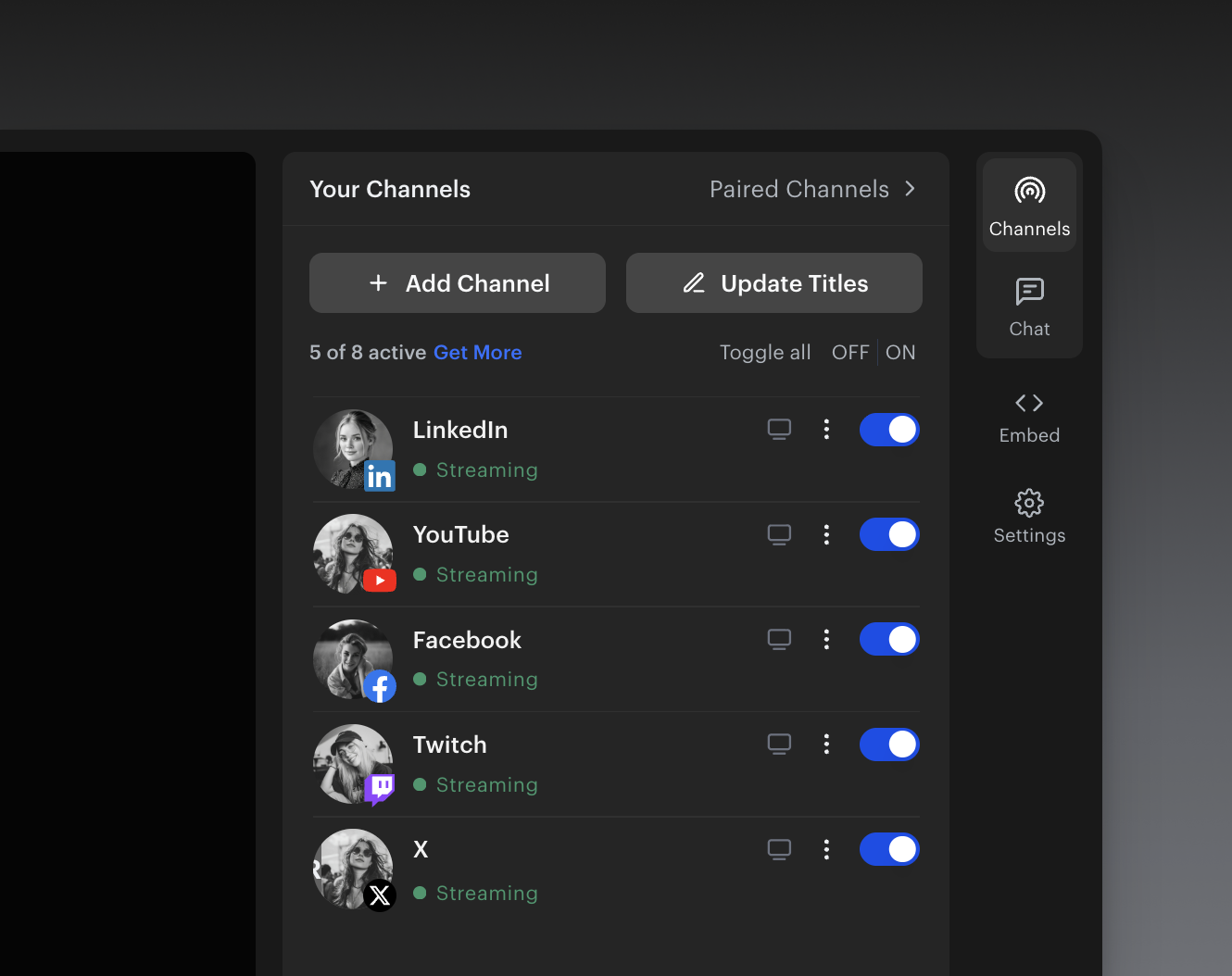
Task: Expand Paired Channels with the chevron
Action: tap(910, 189)
